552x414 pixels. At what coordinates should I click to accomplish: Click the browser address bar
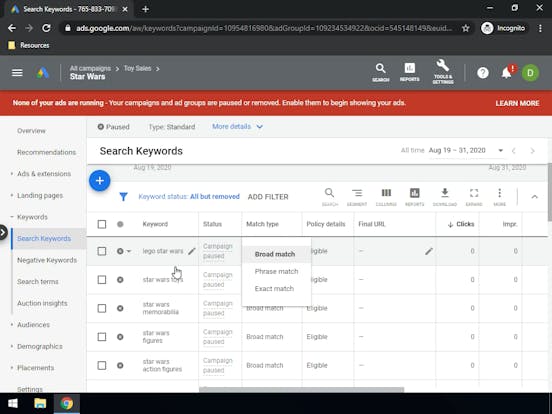pyautogui.click(x=264, y=28)
